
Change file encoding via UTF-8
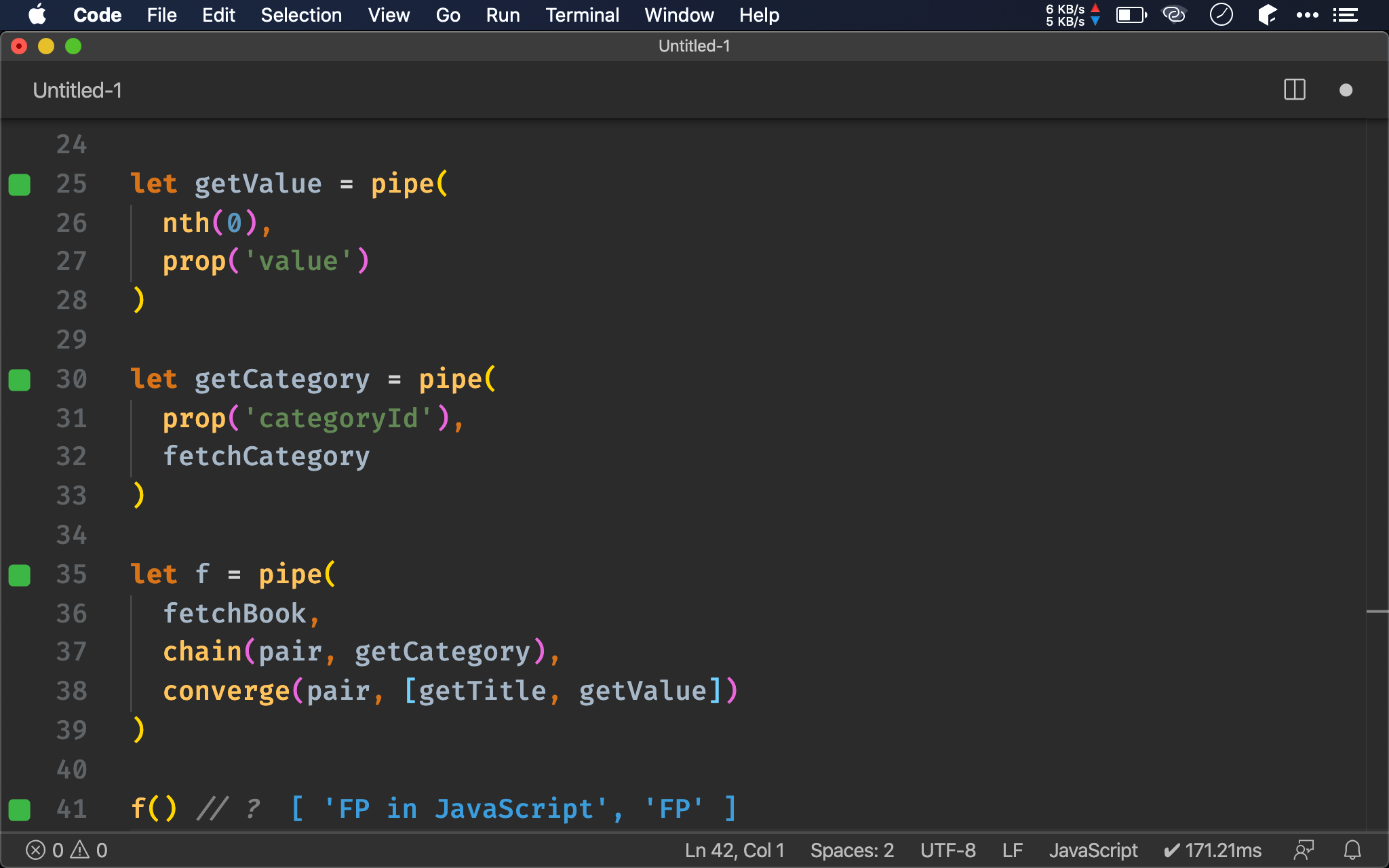coord(948,850)
